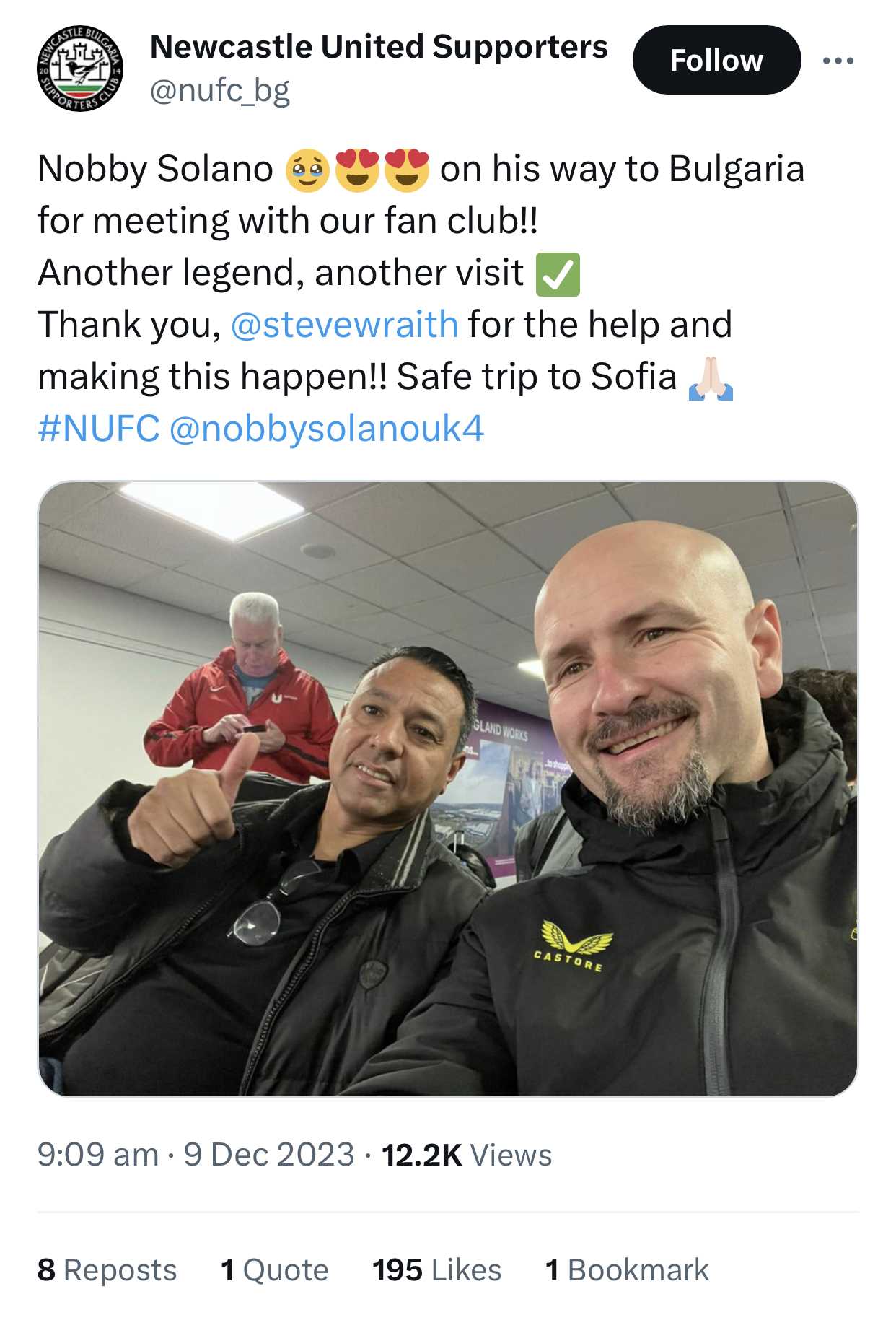The height and width of the screenshot is (1320, 896).
Task: Enlarge the attached airport selfie photo
Action: [x=448, y=789]
